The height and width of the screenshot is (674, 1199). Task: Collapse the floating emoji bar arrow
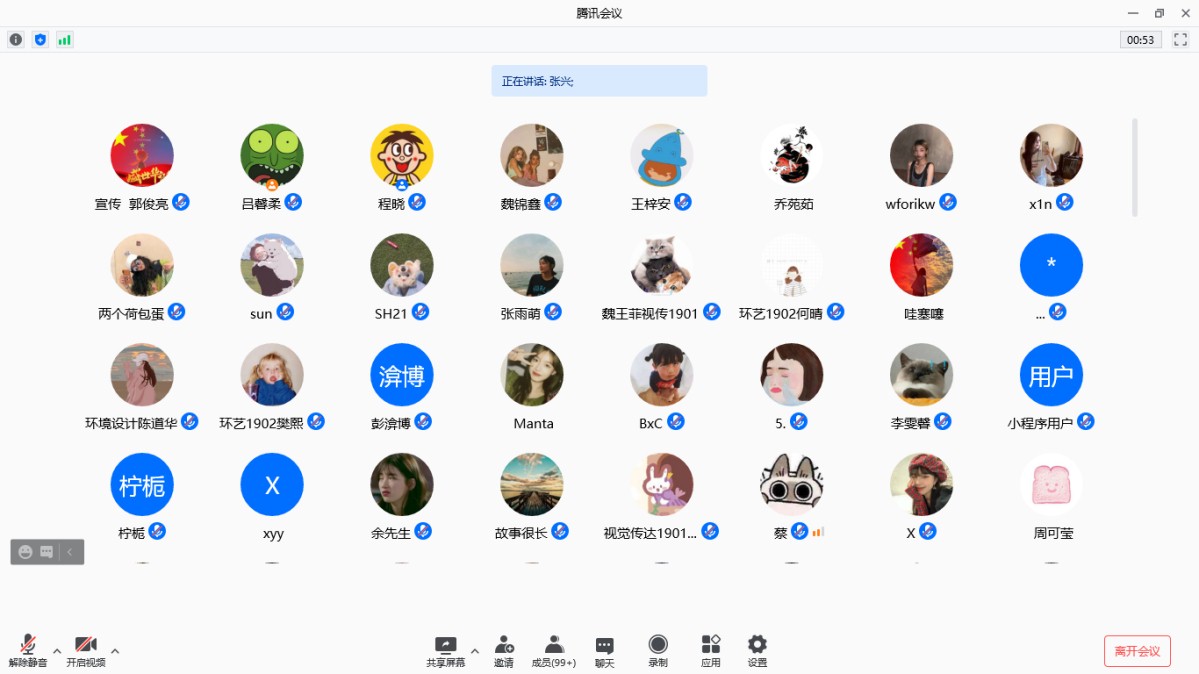70,552
